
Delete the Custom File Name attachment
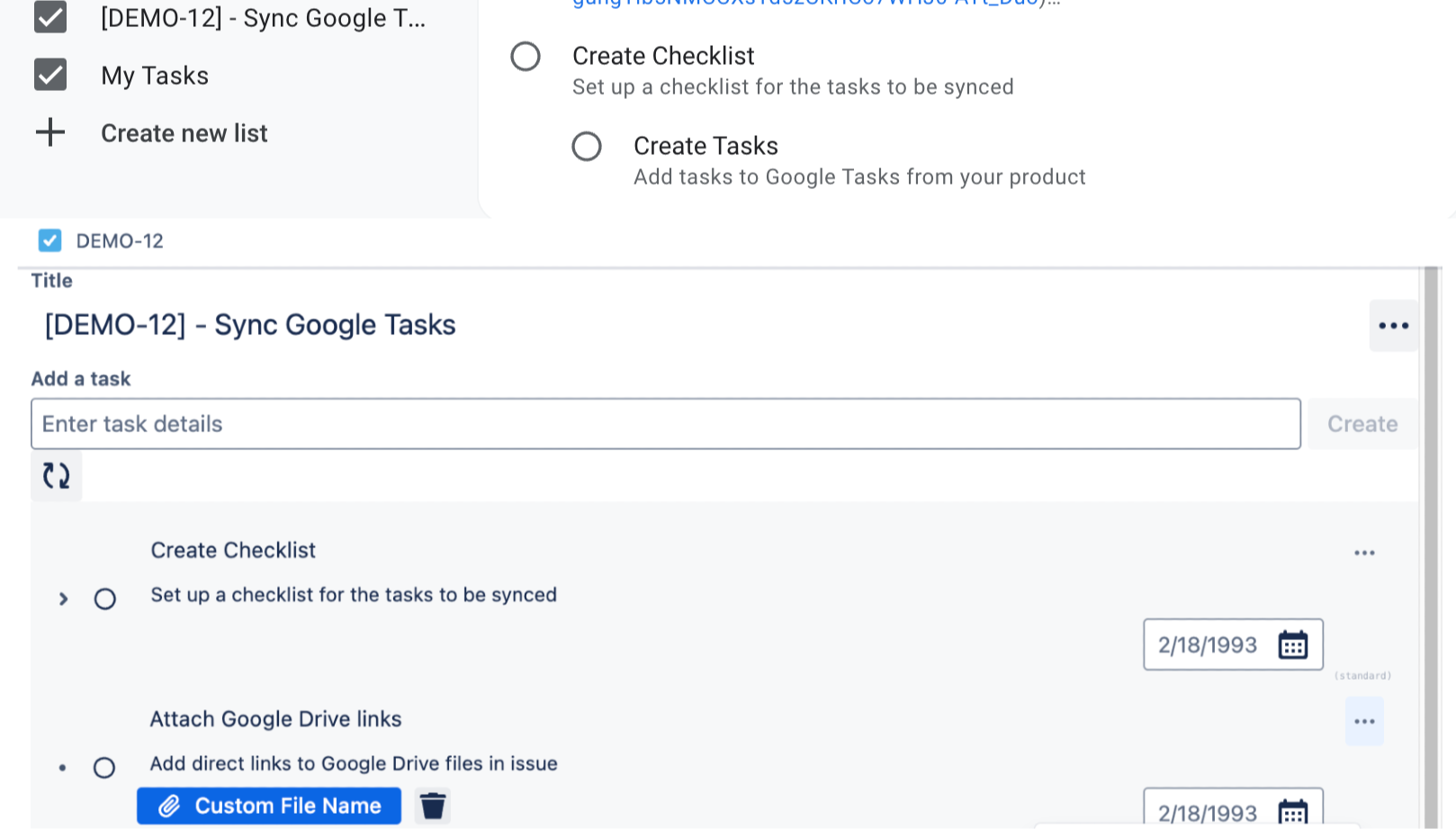[x=433, y=806]
